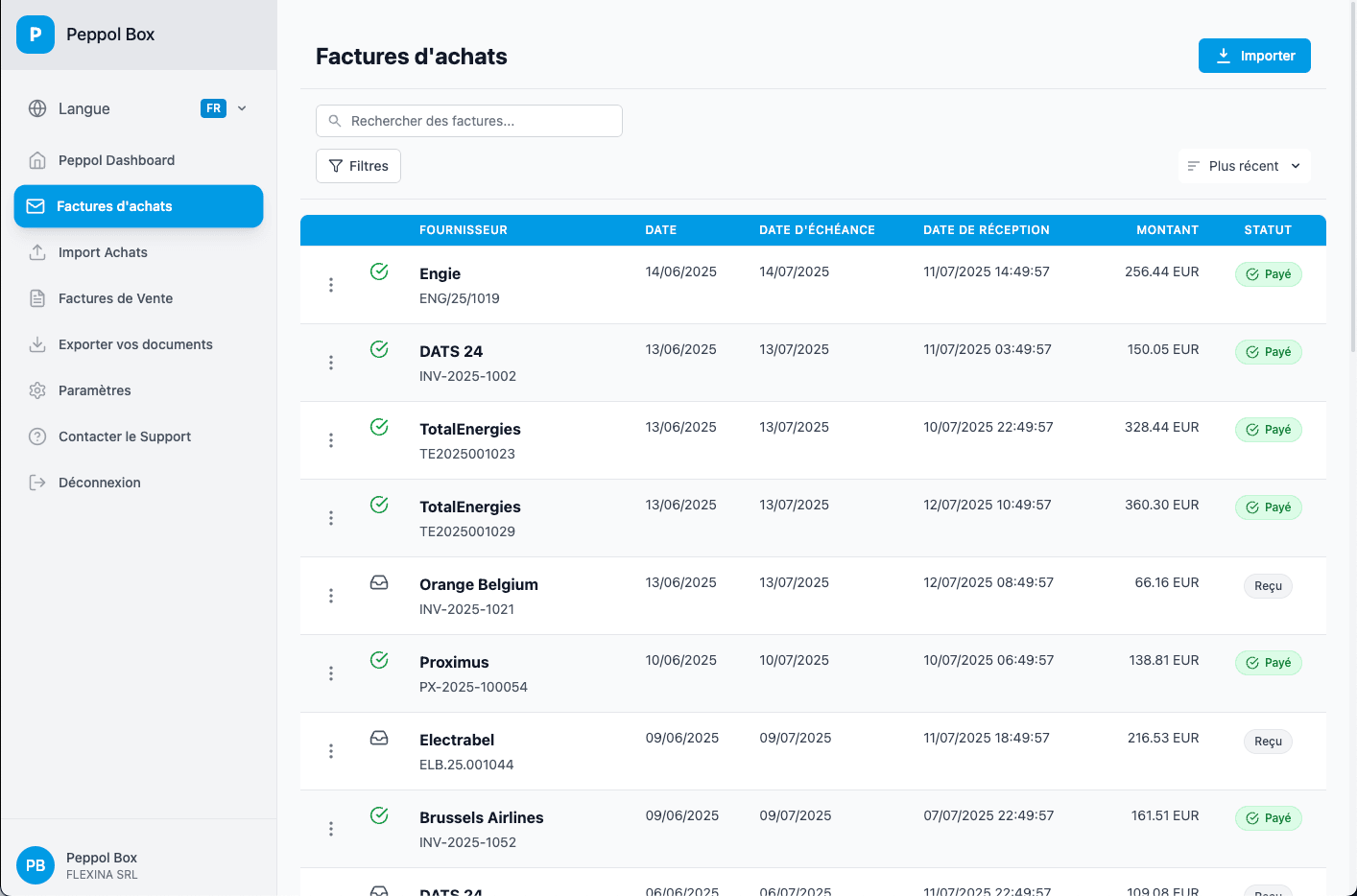1357x896 pixels.
Task: Open three-dot menu for Electrabel invoice
Action: pos(331,751)
